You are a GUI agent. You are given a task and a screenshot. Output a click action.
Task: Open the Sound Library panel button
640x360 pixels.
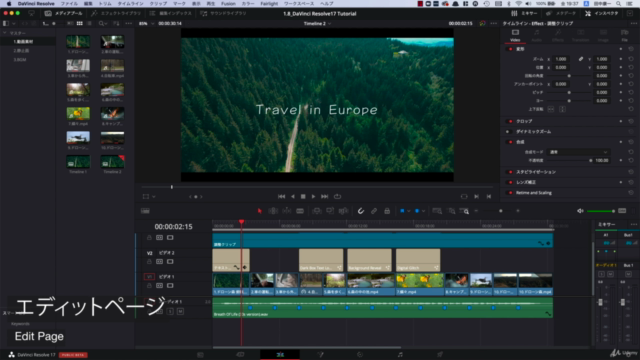tap(224, 13)
